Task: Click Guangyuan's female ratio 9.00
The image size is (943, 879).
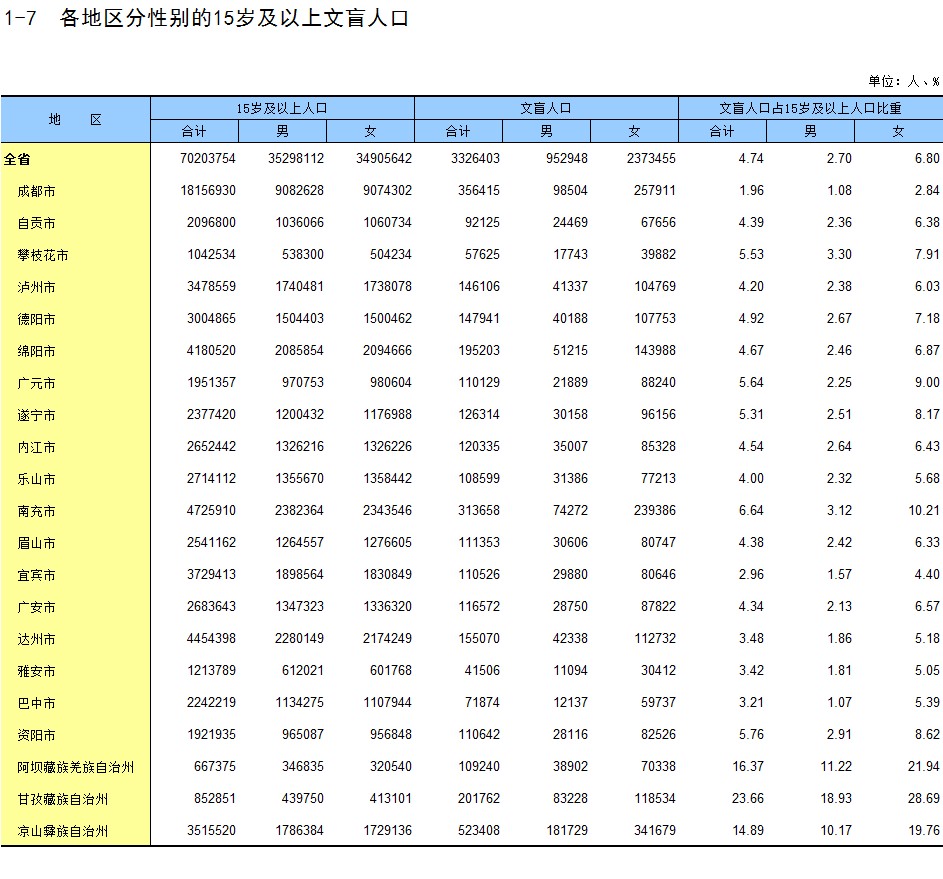Action: pyautogui.click(x=927, y=382)
